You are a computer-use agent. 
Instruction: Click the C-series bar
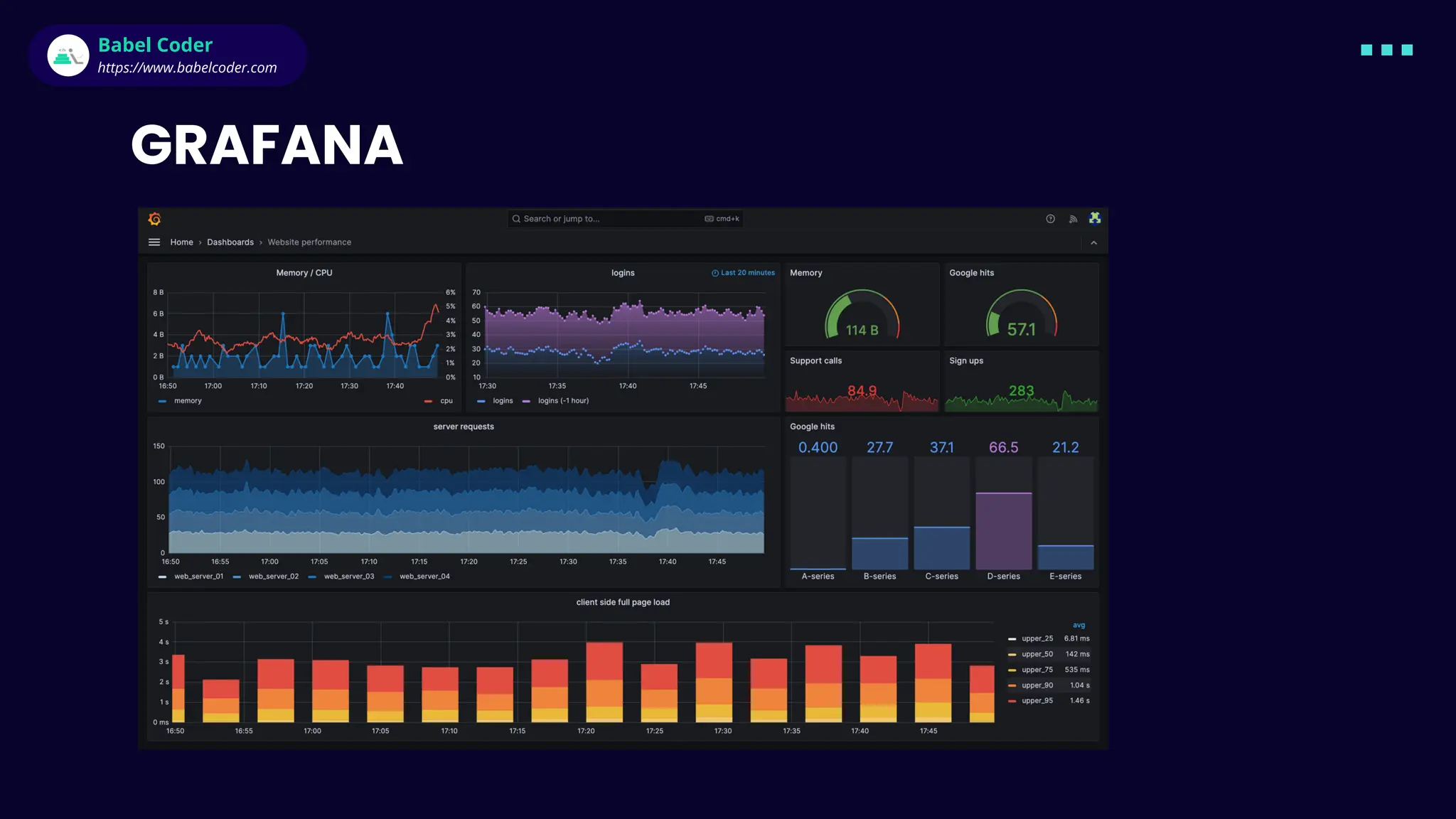941,548
